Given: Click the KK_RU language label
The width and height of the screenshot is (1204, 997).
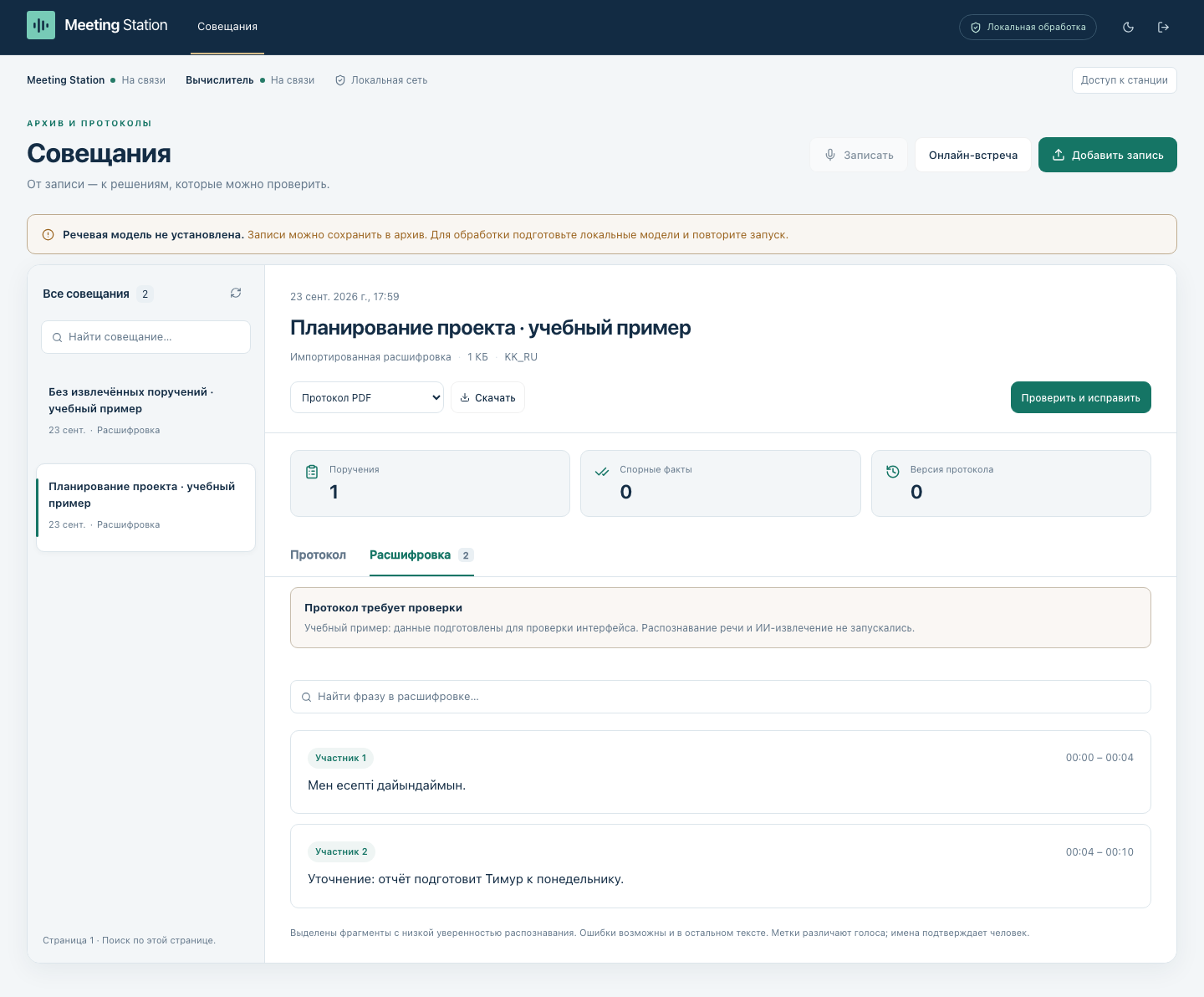Looking at the screenshot, I should click(521, 357).
